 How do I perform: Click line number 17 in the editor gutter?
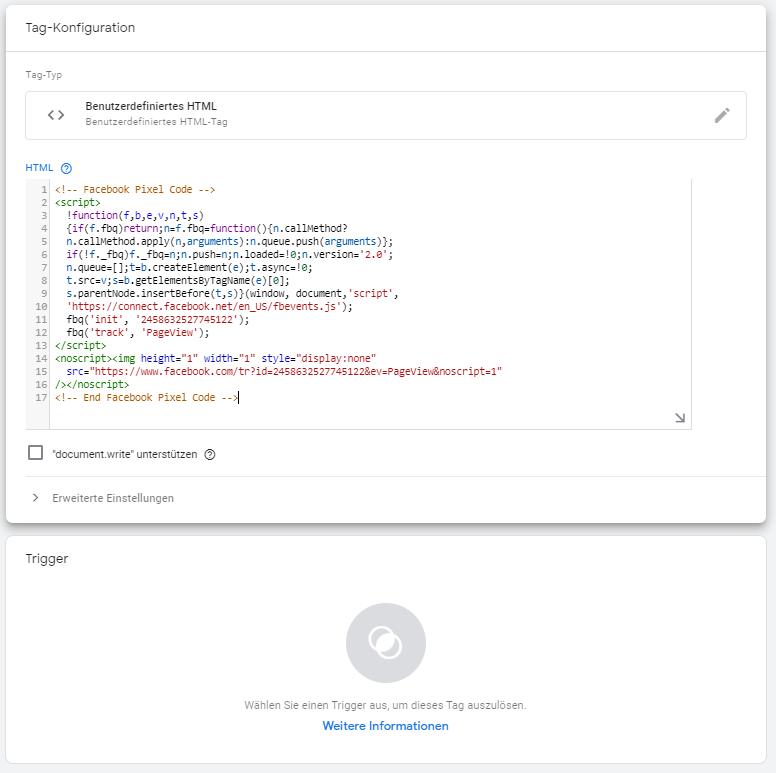[42, 397]
